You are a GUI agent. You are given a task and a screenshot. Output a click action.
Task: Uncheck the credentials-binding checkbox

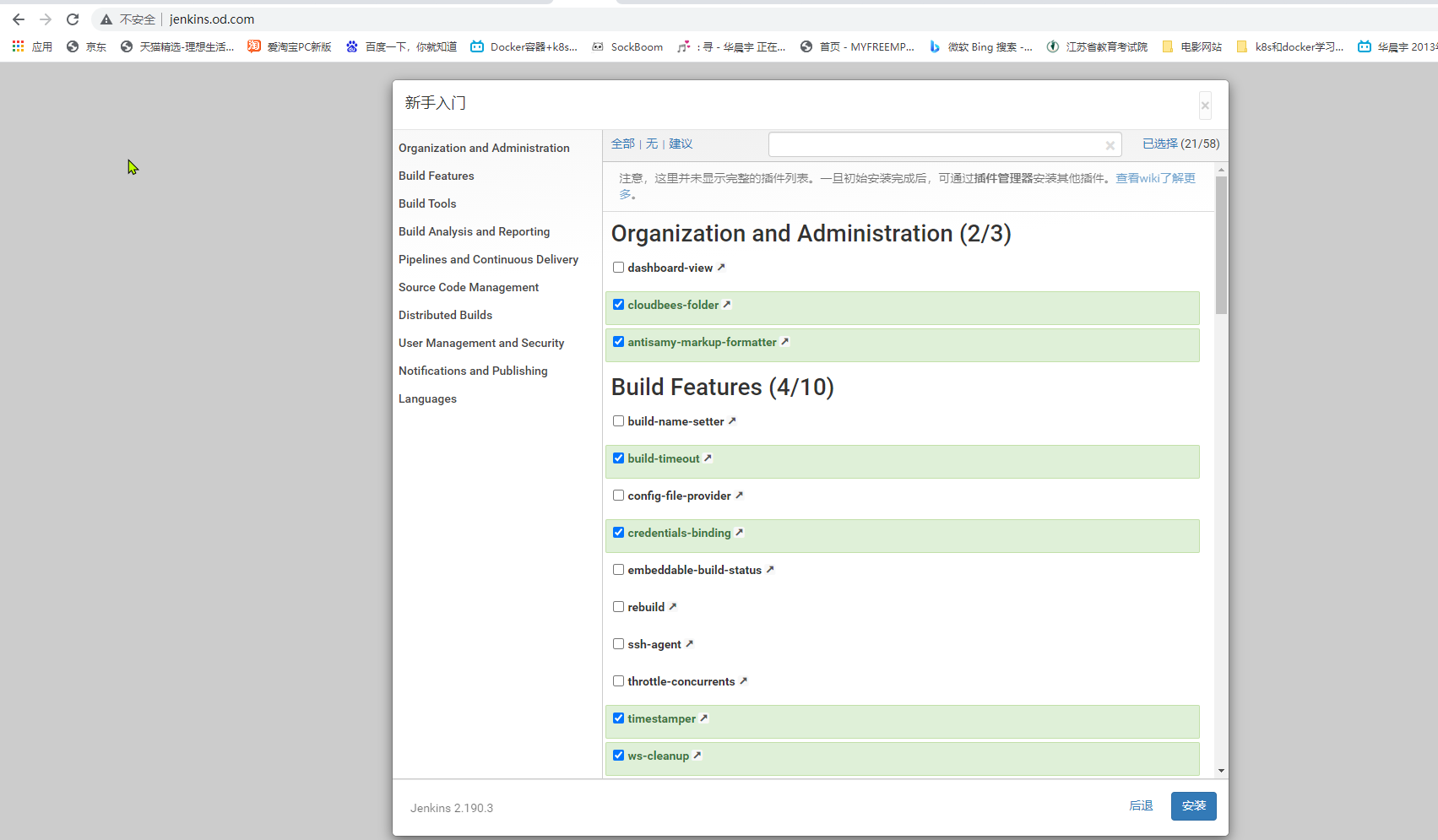pos(618,533)
